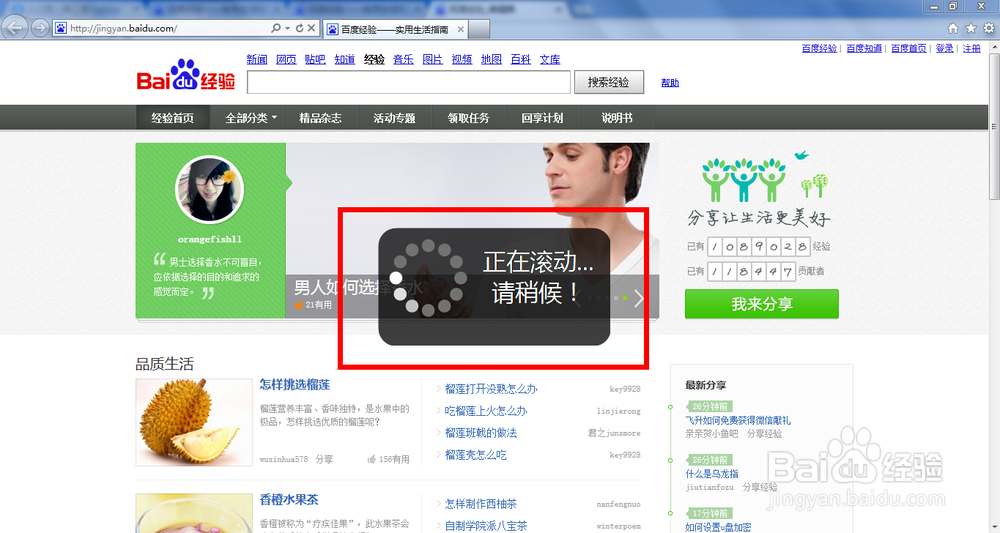Open 如何设置u盘加密 link
The image size is (1000, 533).
tap(718, 527)
